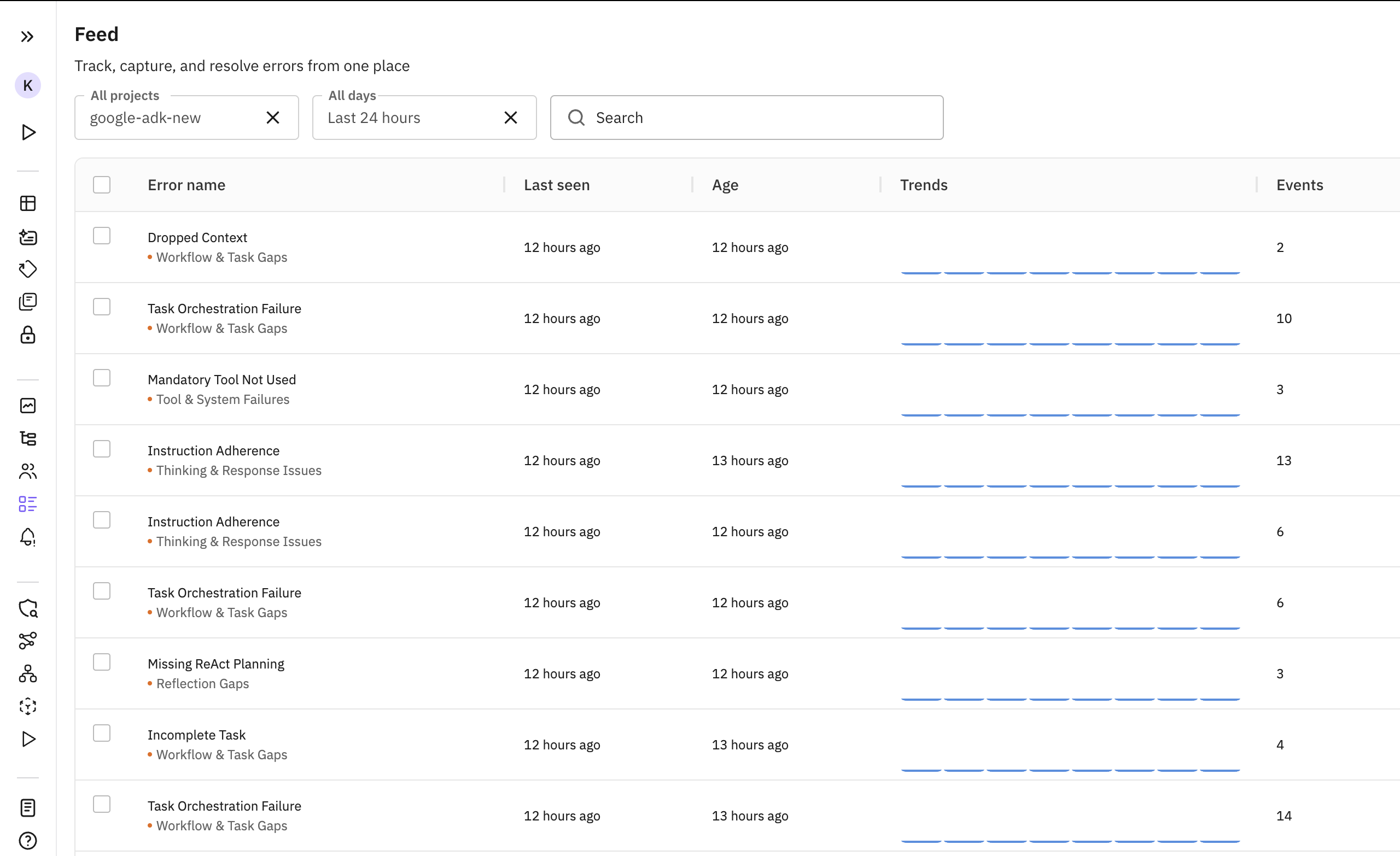The image size is (1400, 856).
Task: Open the help question mark icon
Action: point(28,841)
